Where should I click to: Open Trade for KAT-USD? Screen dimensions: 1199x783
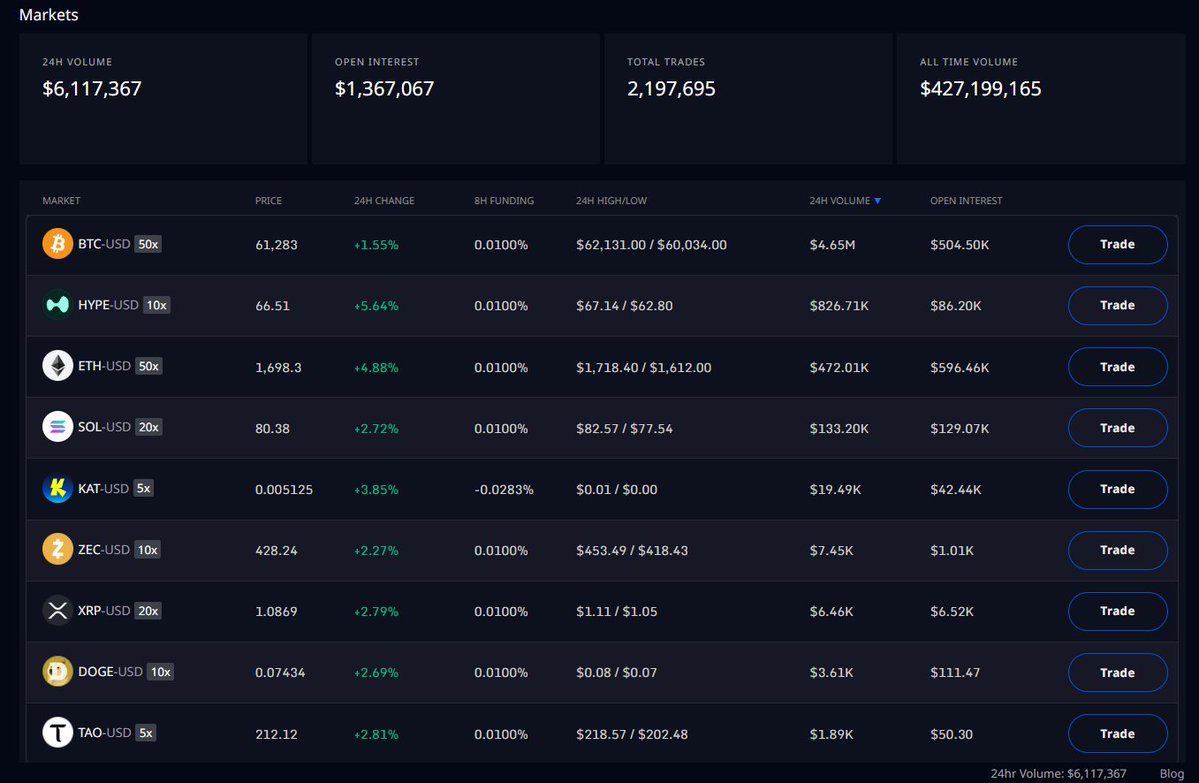click(x=1117, y=489)
